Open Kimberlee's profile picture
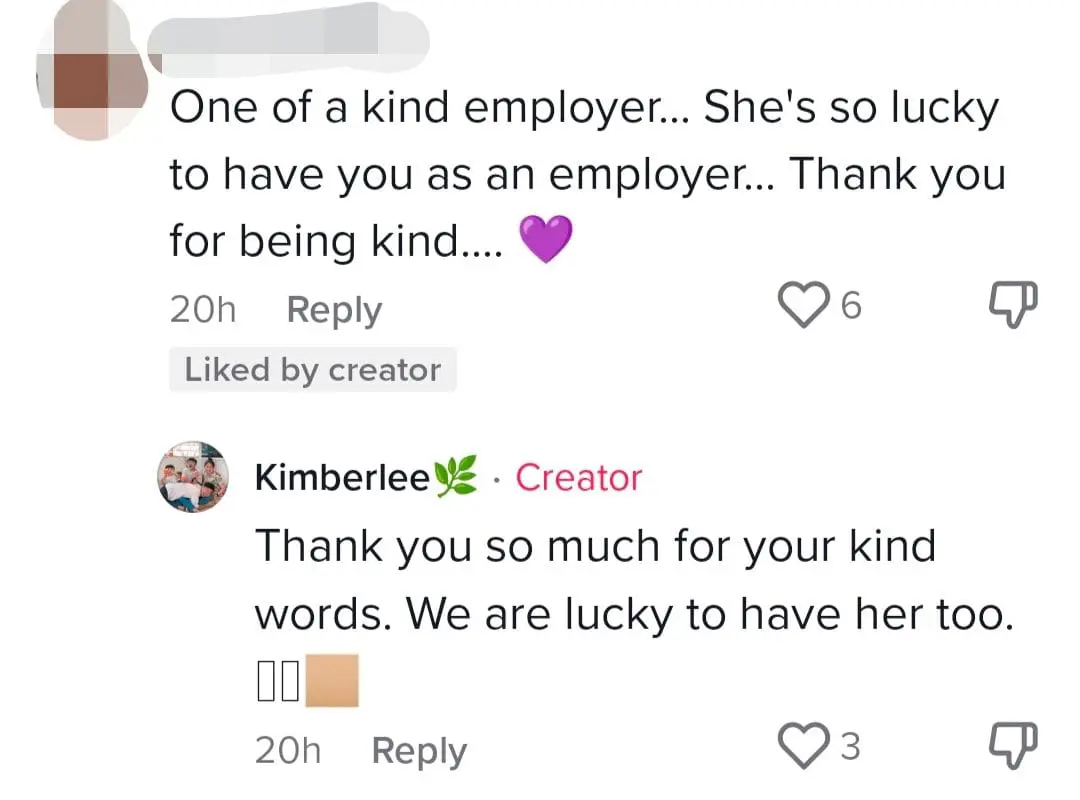Image resolution: width=1080 pixels, height=800 pixels. coord(193,477)
